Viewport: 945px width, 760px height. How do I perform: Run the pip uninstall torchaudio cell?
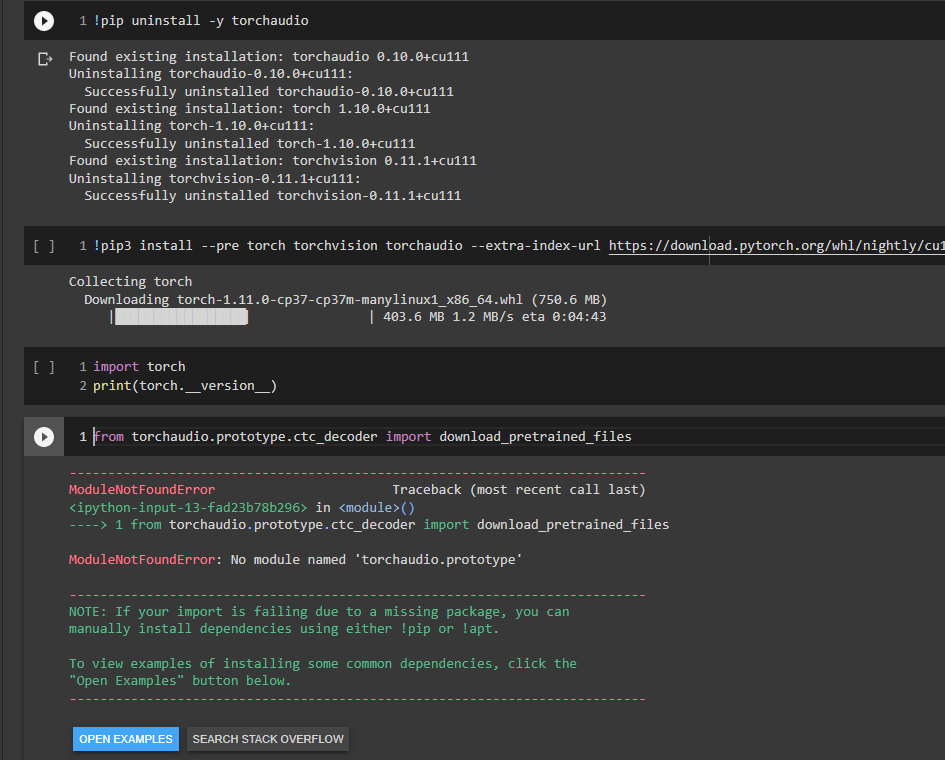click(x=43, y=20)
